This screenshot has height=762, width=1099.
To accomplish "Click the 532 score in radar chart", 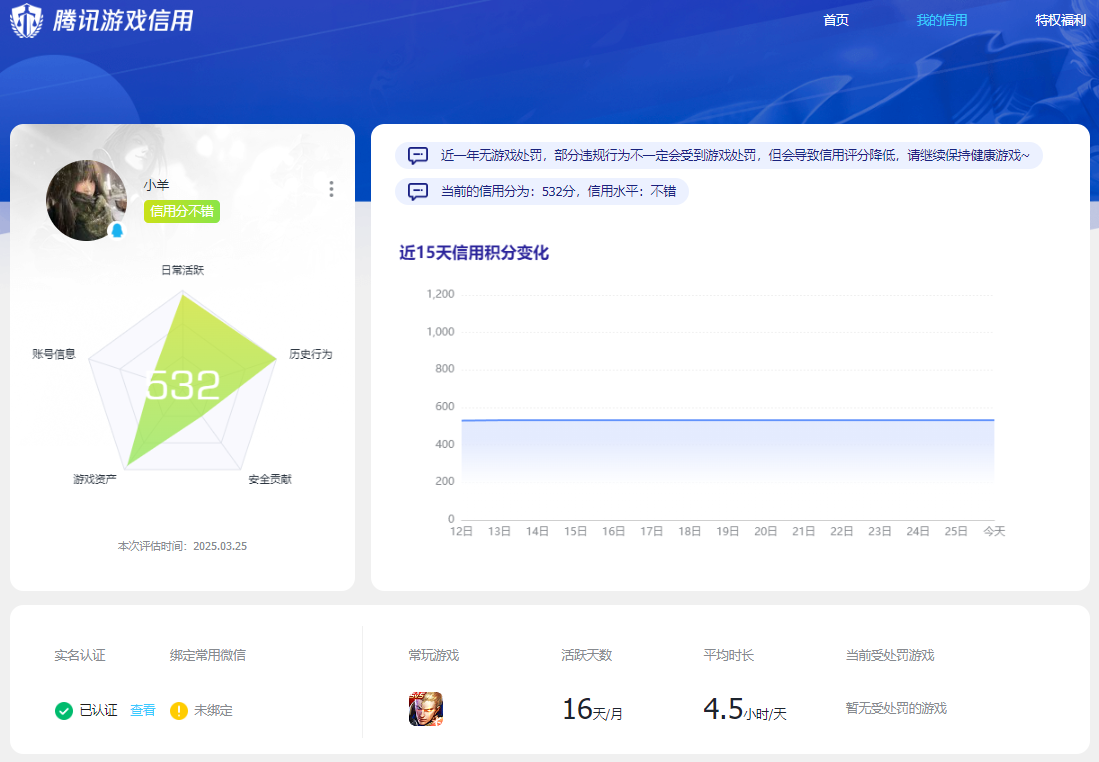I will click(x=183, y=385).
